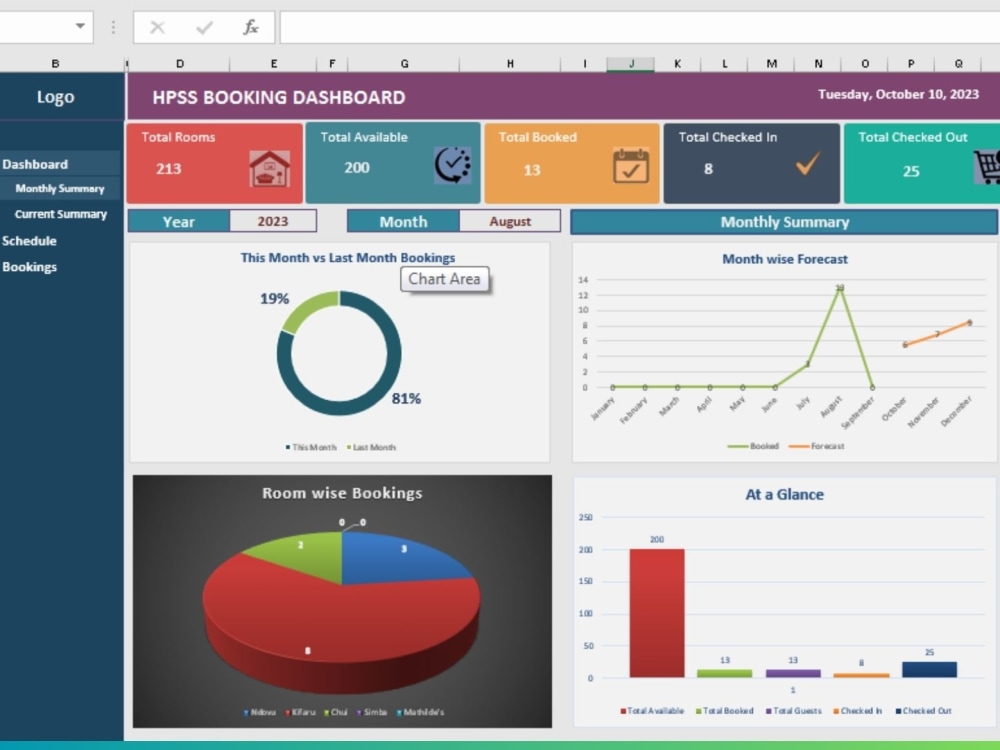1000x750 pixels.
Task: Open the Year 2023 selector
Action: (273, 221)
